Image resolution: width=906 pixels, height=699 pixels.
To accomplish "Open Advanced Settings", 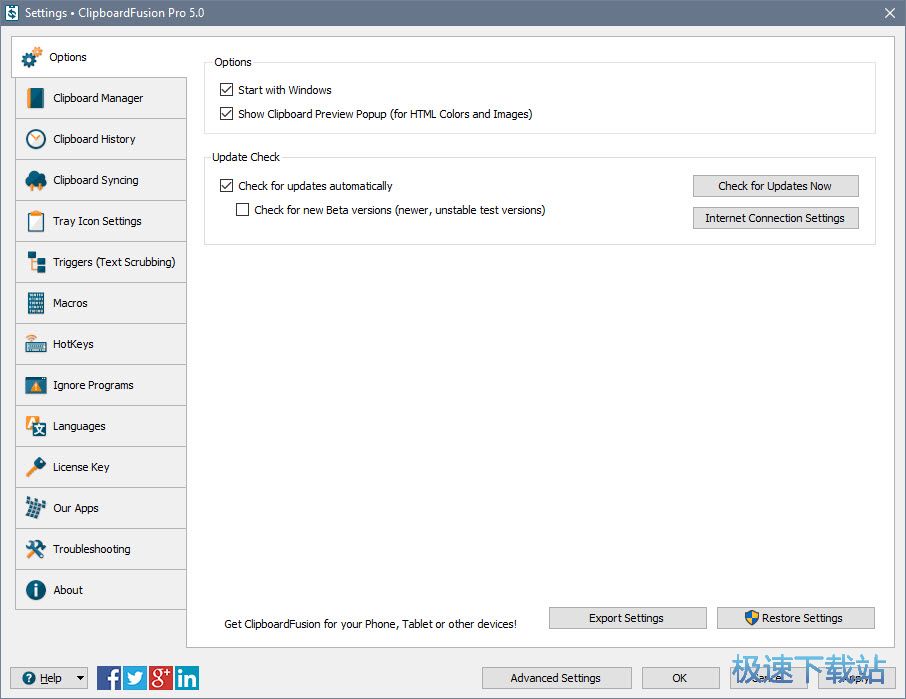I will tap(556, 678).
